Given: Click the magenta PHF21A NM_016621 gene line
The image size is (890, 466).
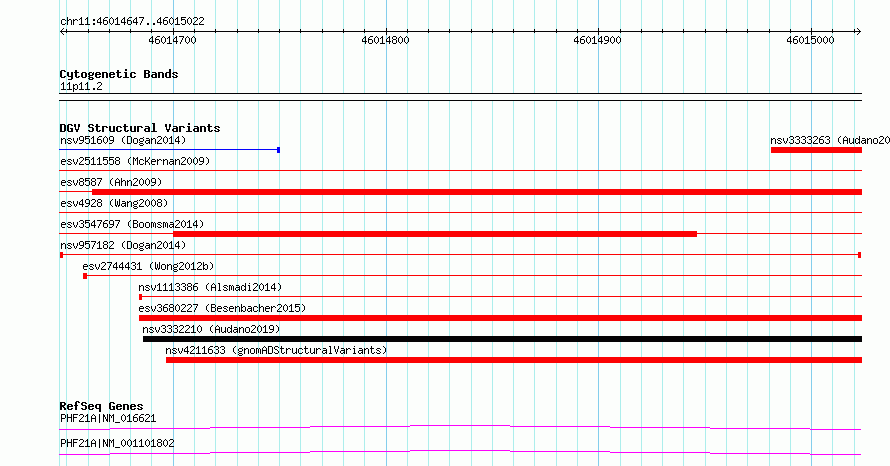Looking at the screenshot, I should pyautogui.click(x=460, y=426).
